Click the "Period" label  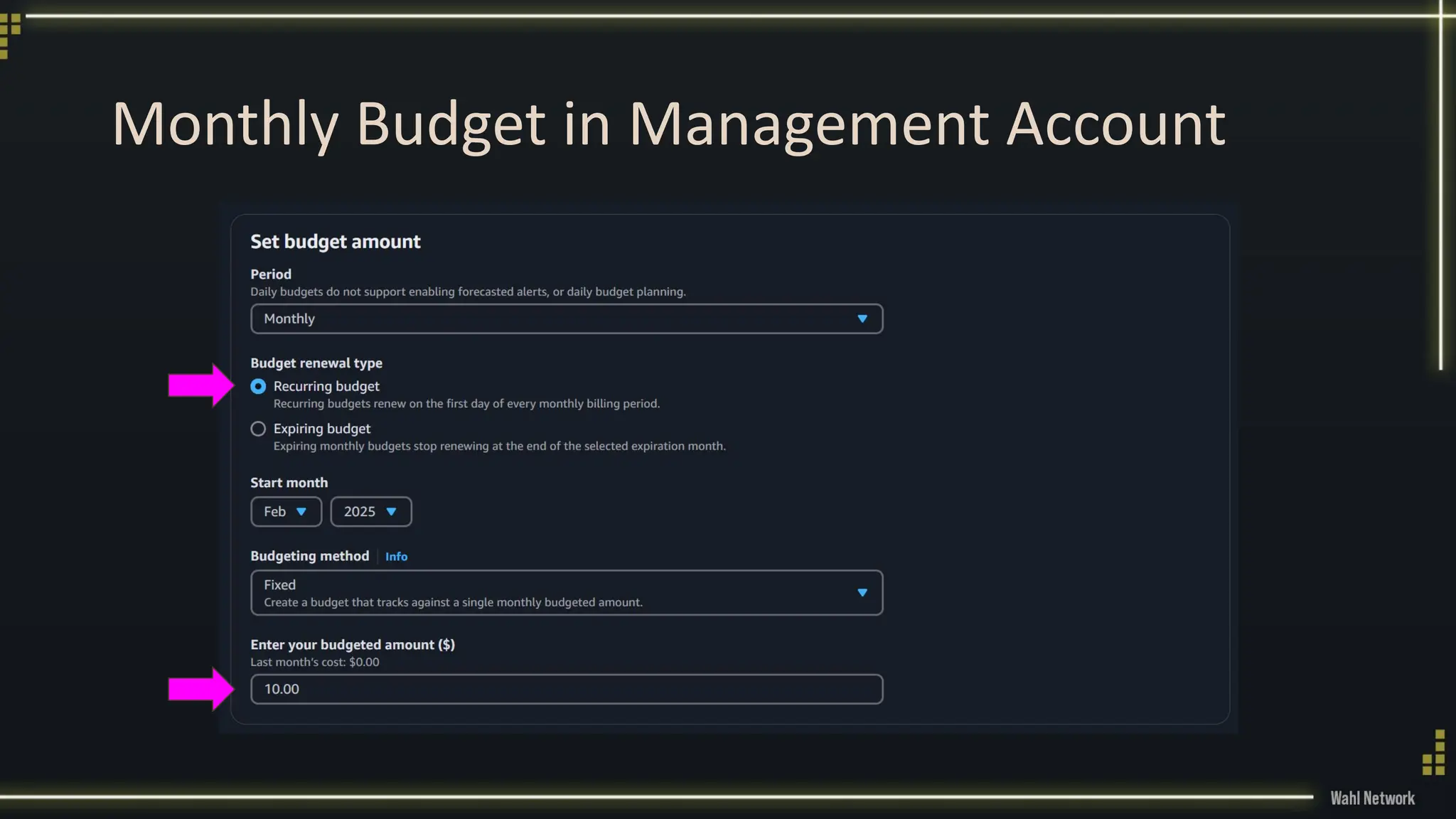coord(271,274)
